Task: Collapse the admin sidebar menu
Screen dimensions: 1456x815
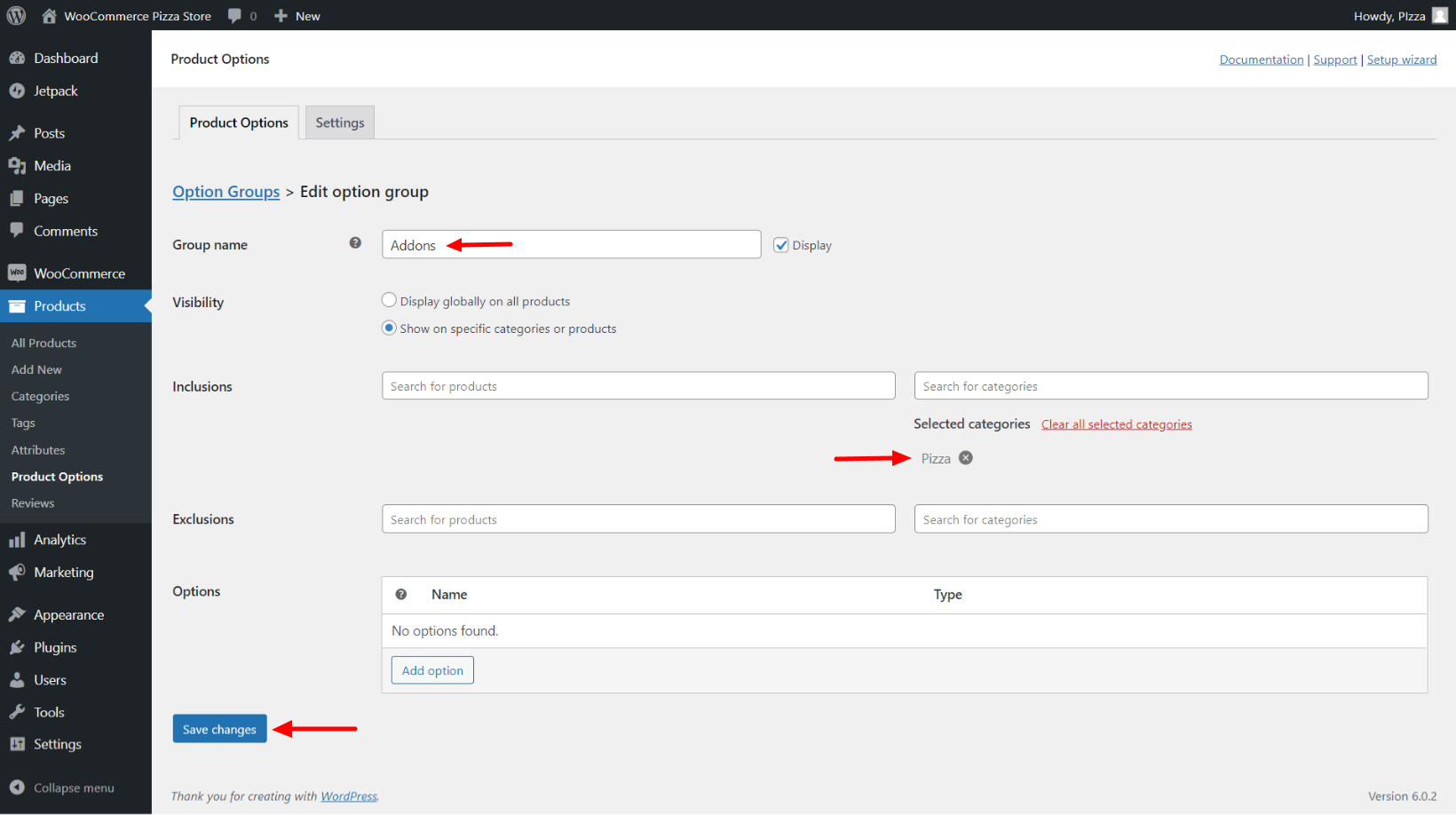Action: click(x=62, y=787)
